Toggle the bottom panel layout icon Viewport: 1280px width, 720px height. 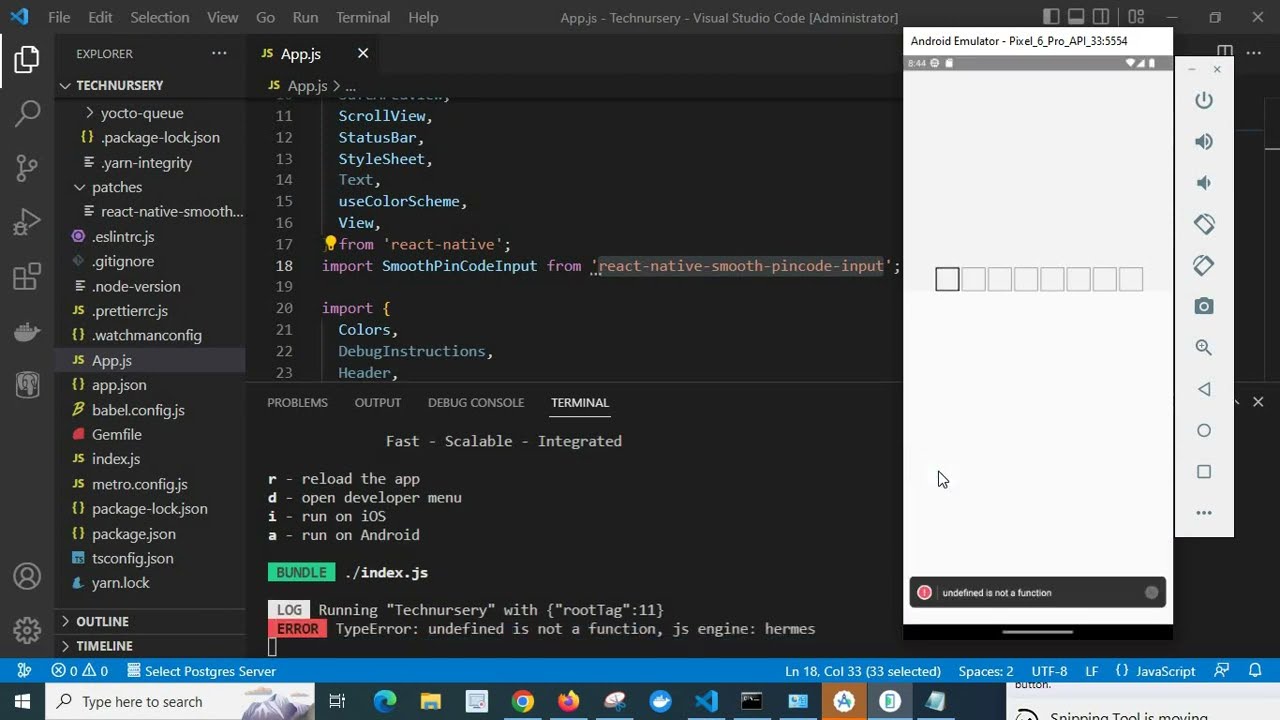point(1077,17)
